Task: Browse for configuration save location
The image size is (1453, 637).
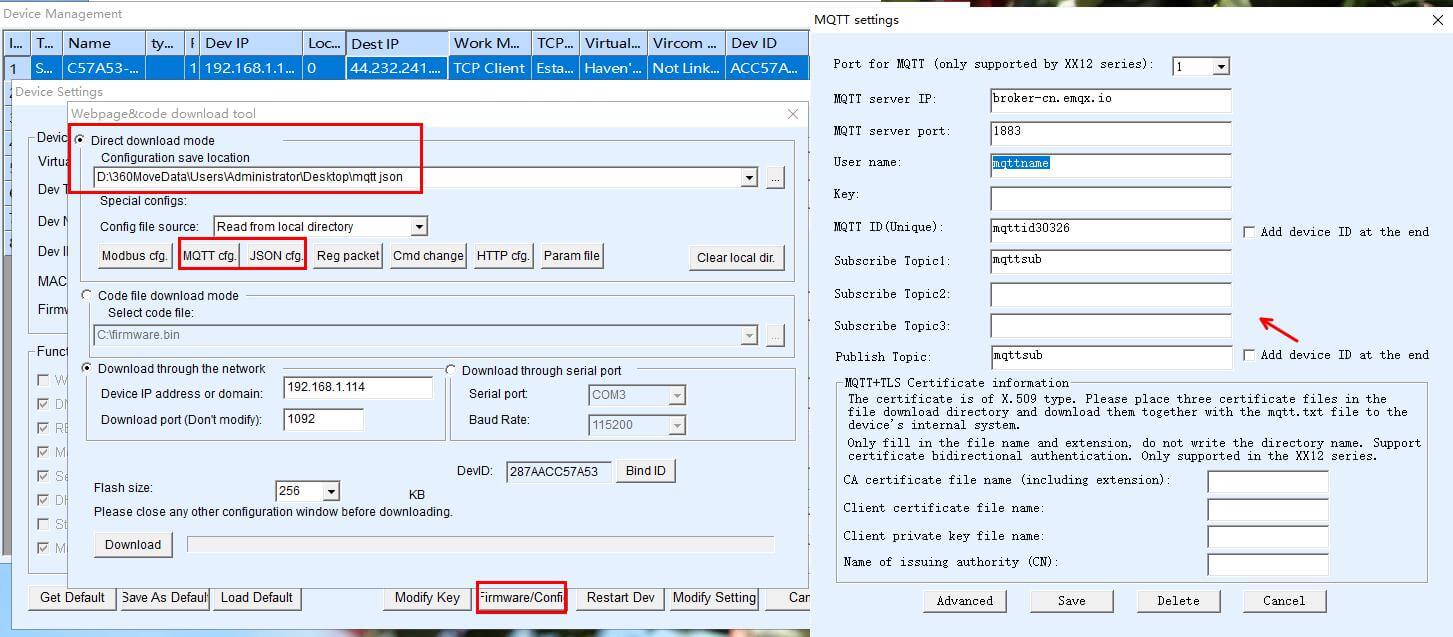Action: 775,177
